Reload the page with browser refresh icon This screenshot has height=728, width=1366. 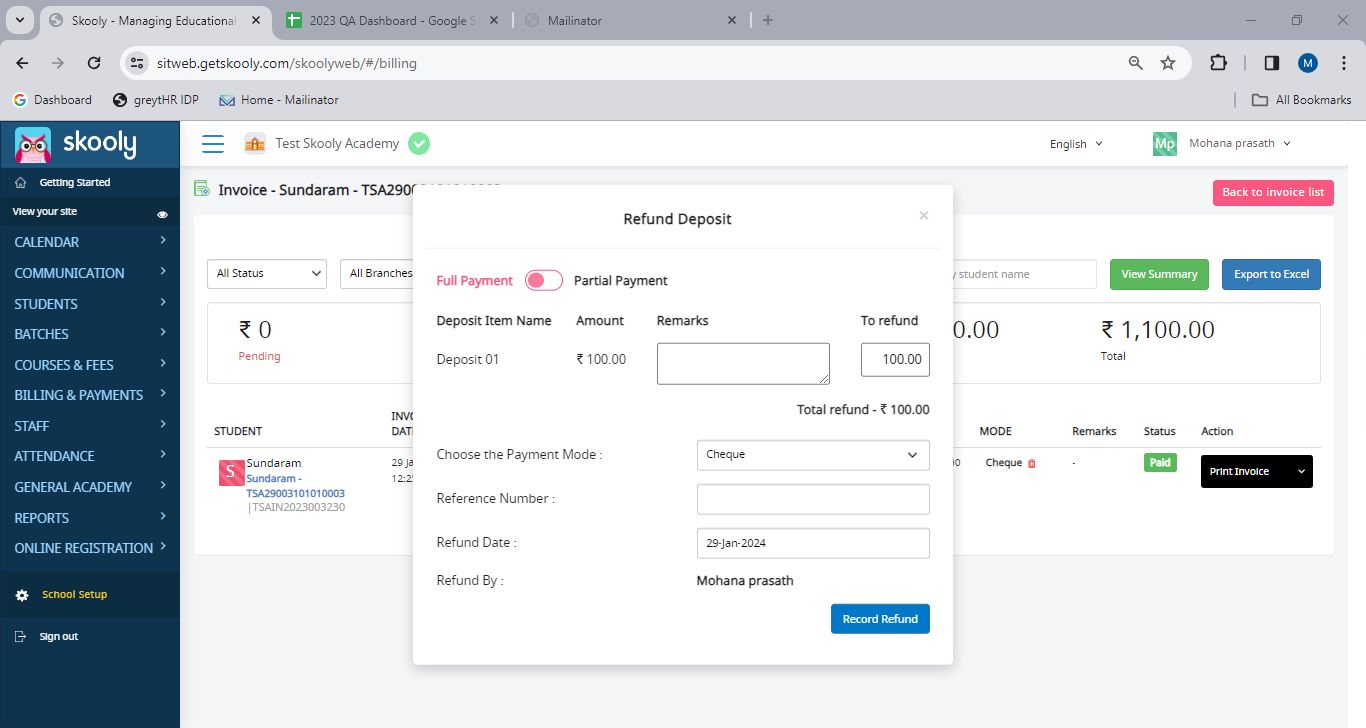[94, 63]
